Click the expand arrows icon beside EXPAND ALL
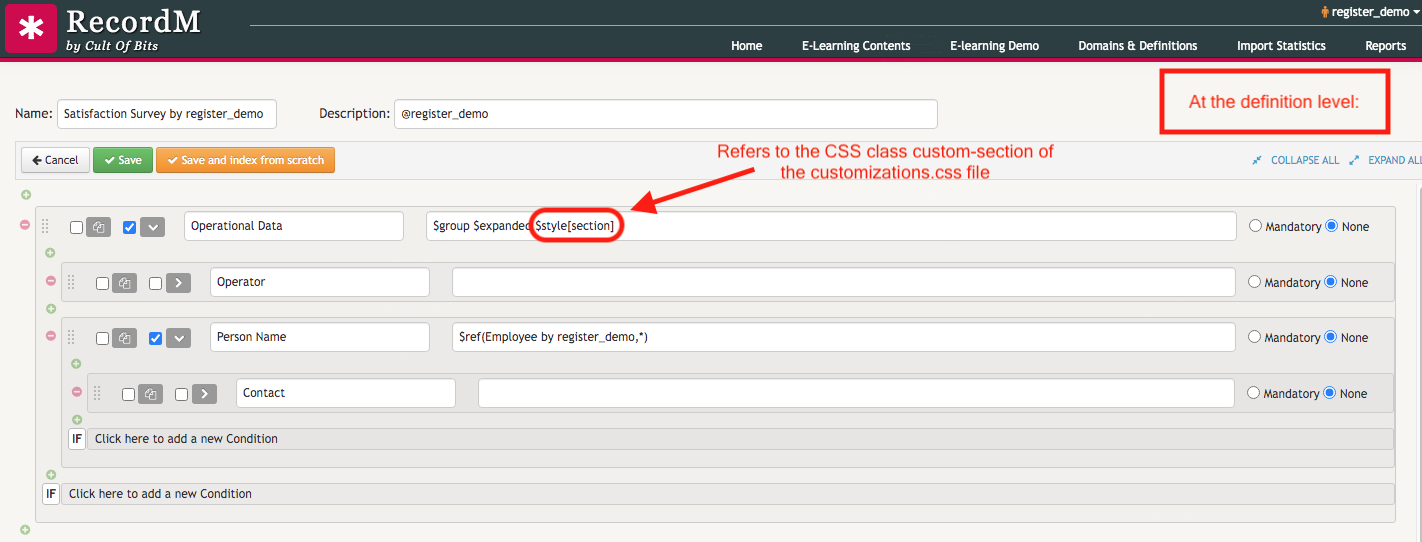 tap(1354, 160)
